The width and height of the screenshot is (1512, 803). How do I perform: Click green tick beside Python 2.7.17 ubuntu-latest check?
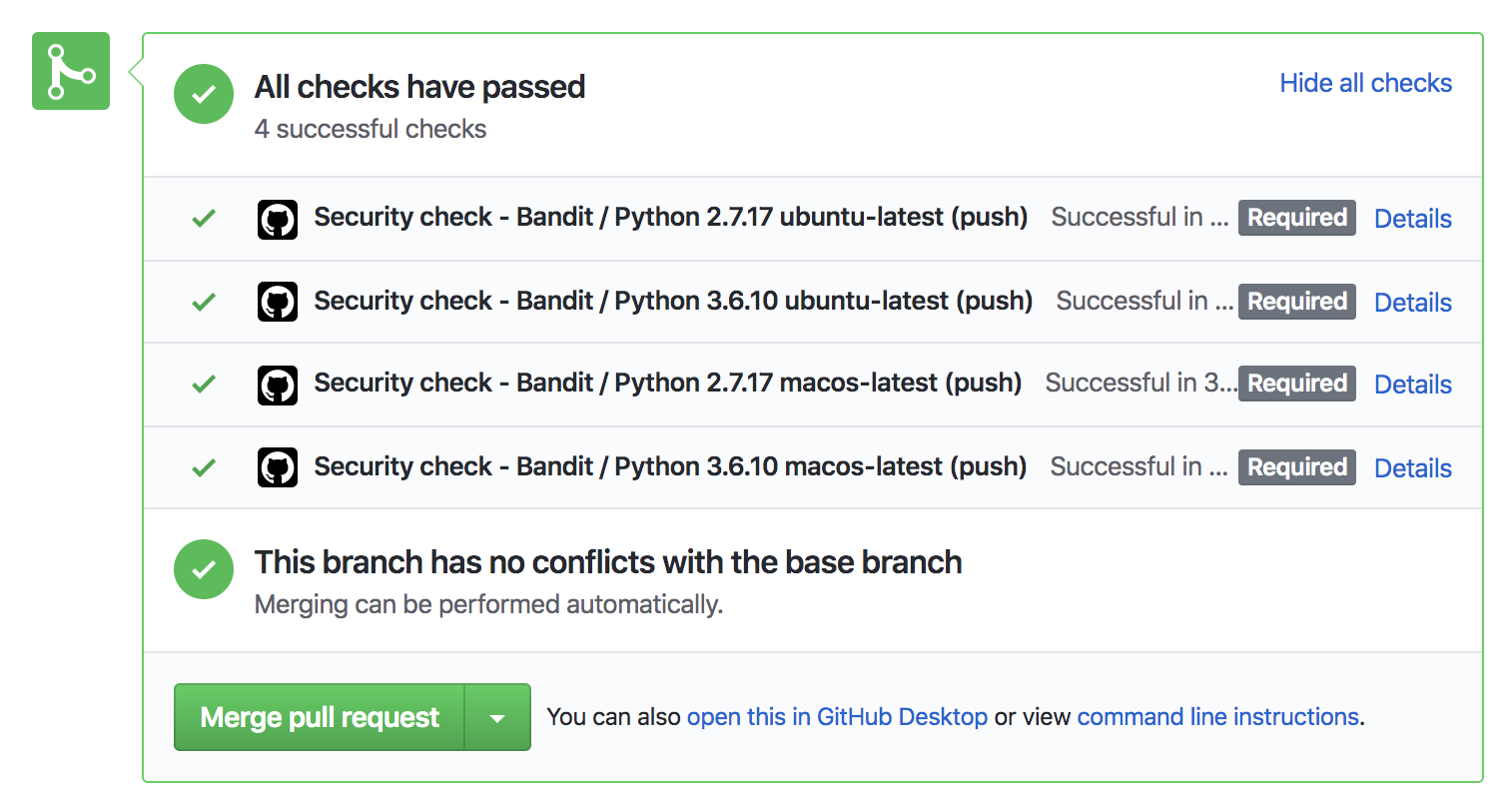pos(204,218)
